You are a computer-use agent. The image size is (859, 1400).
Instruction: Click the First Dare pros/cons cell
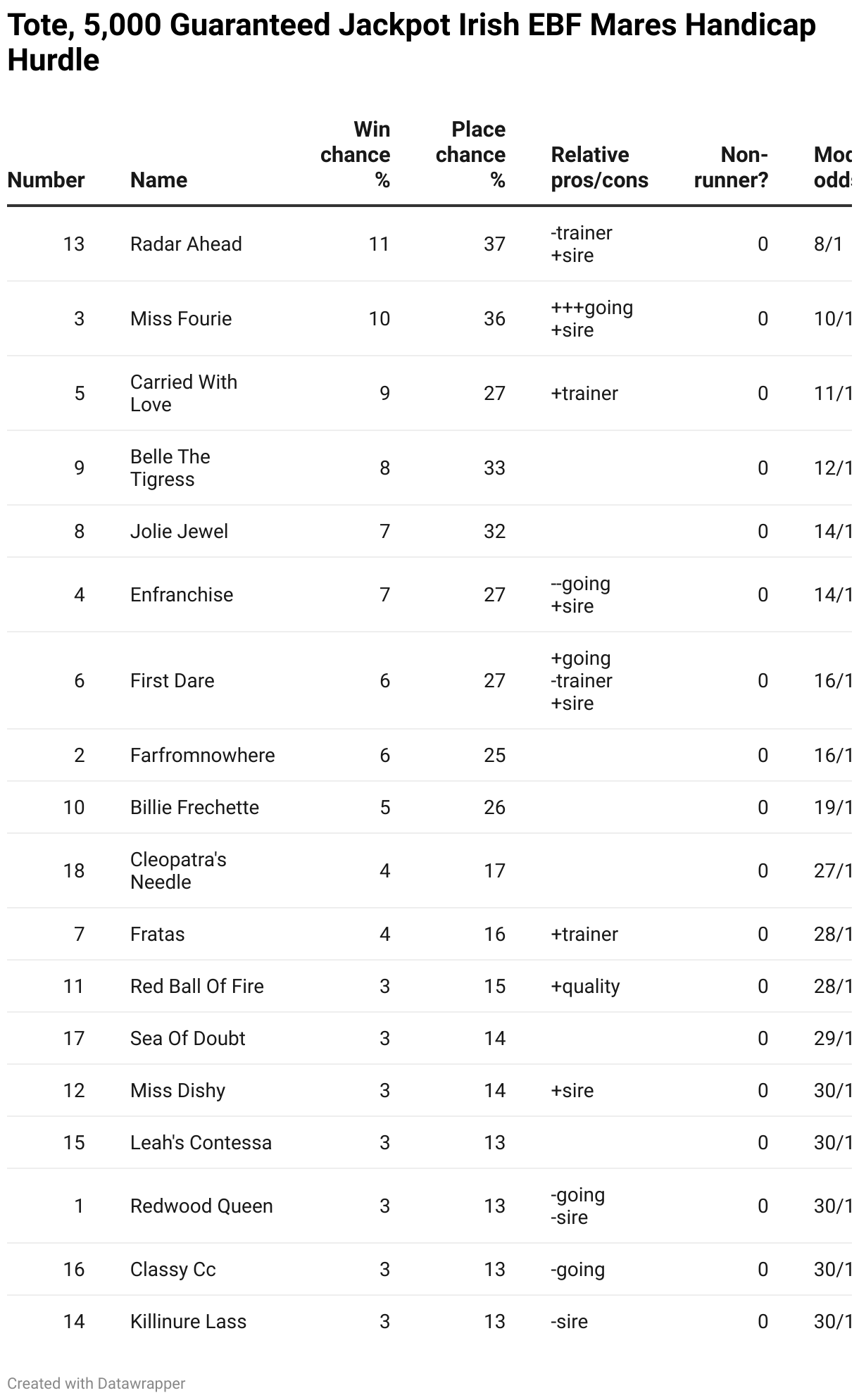[582, 681]
